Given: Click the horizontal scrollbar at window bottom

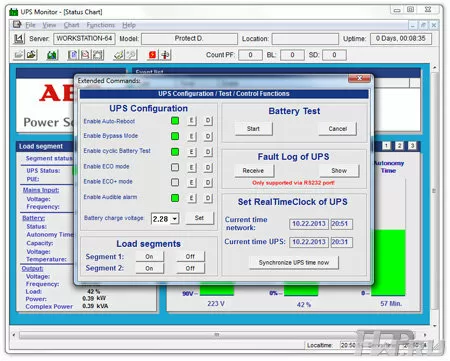Looking at the screenshot, I should pyautogui.click(x=218, y=335).
